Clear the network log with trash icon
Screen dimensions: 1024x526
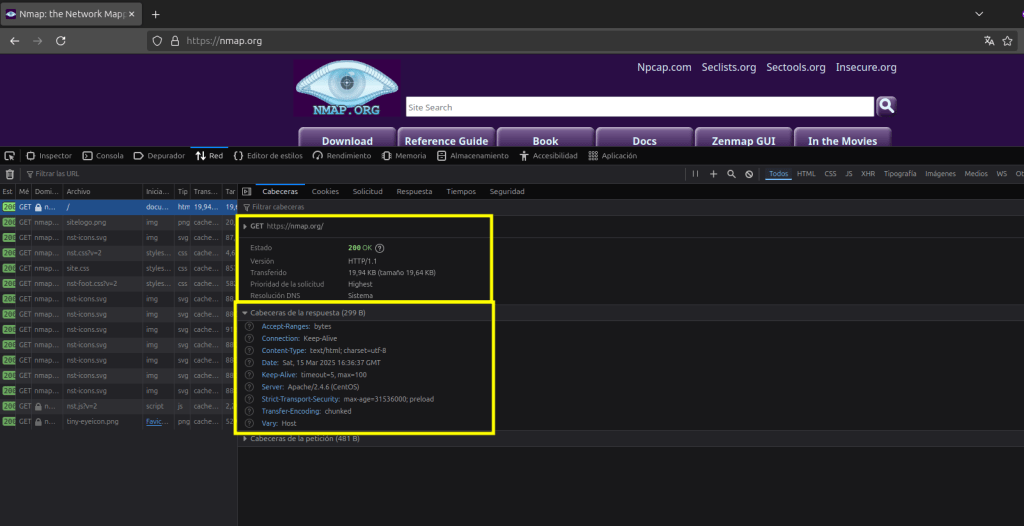(x=10, y=174)
